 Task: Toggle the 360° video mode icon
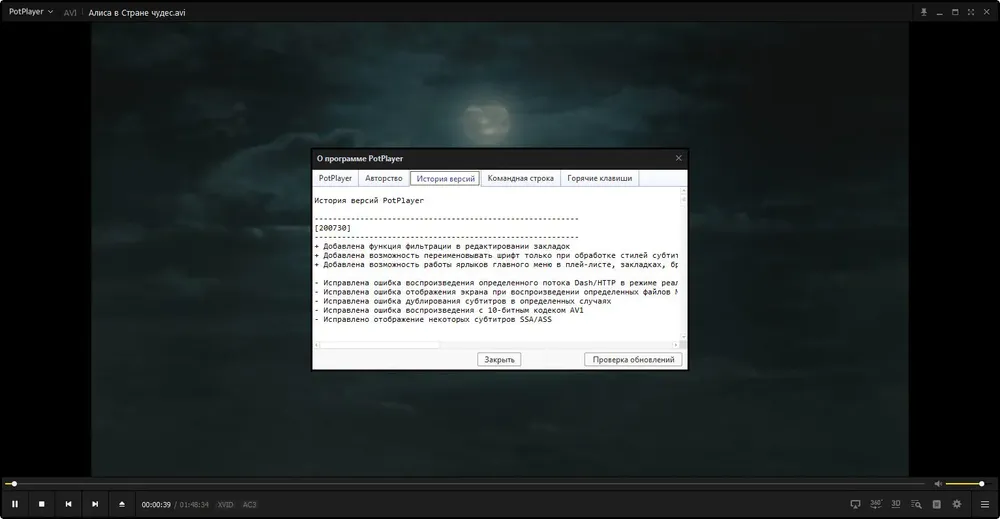[x=876, y=504]
